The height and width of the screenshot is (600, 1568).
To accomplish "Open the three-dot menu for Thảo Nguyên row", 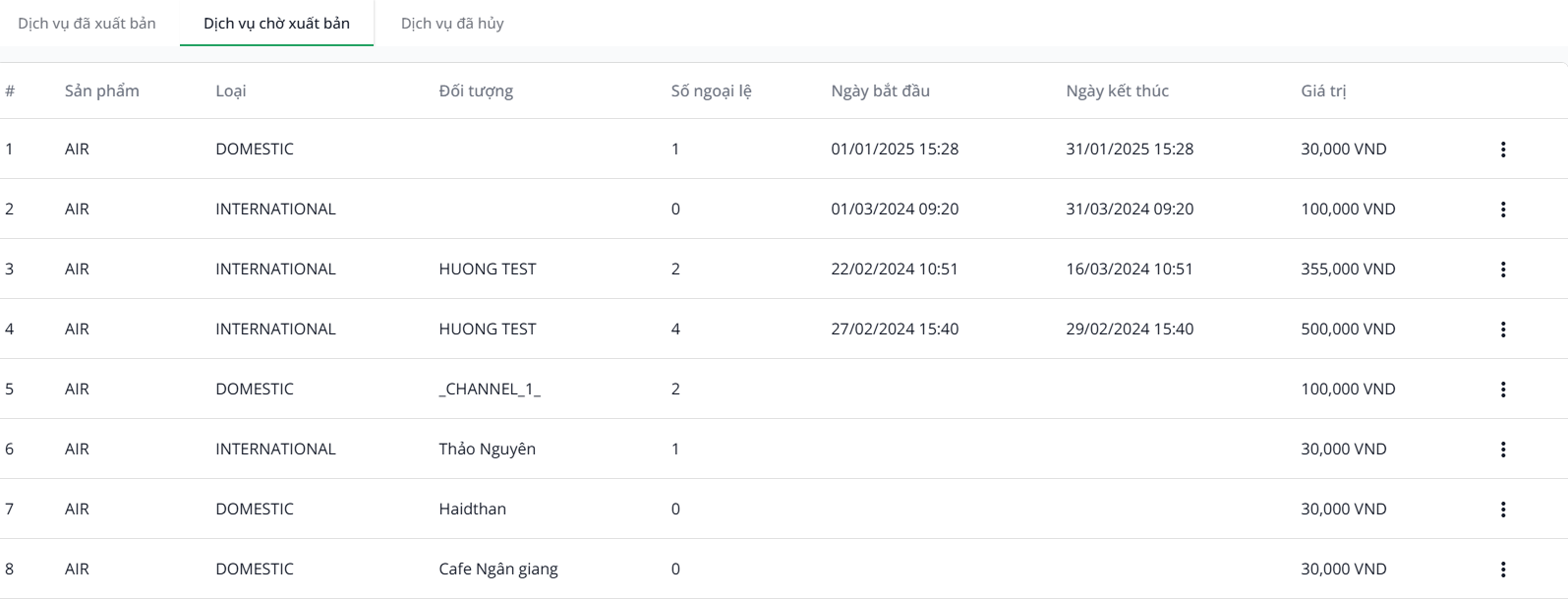I will [1502, 450].
